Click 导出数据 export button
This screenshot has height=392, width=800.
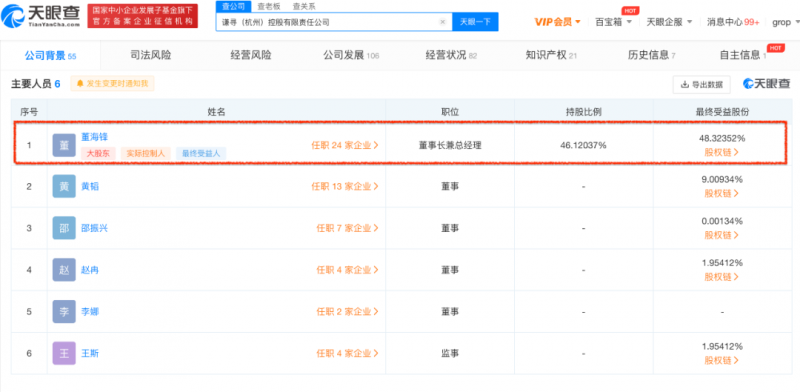(702, 85)
